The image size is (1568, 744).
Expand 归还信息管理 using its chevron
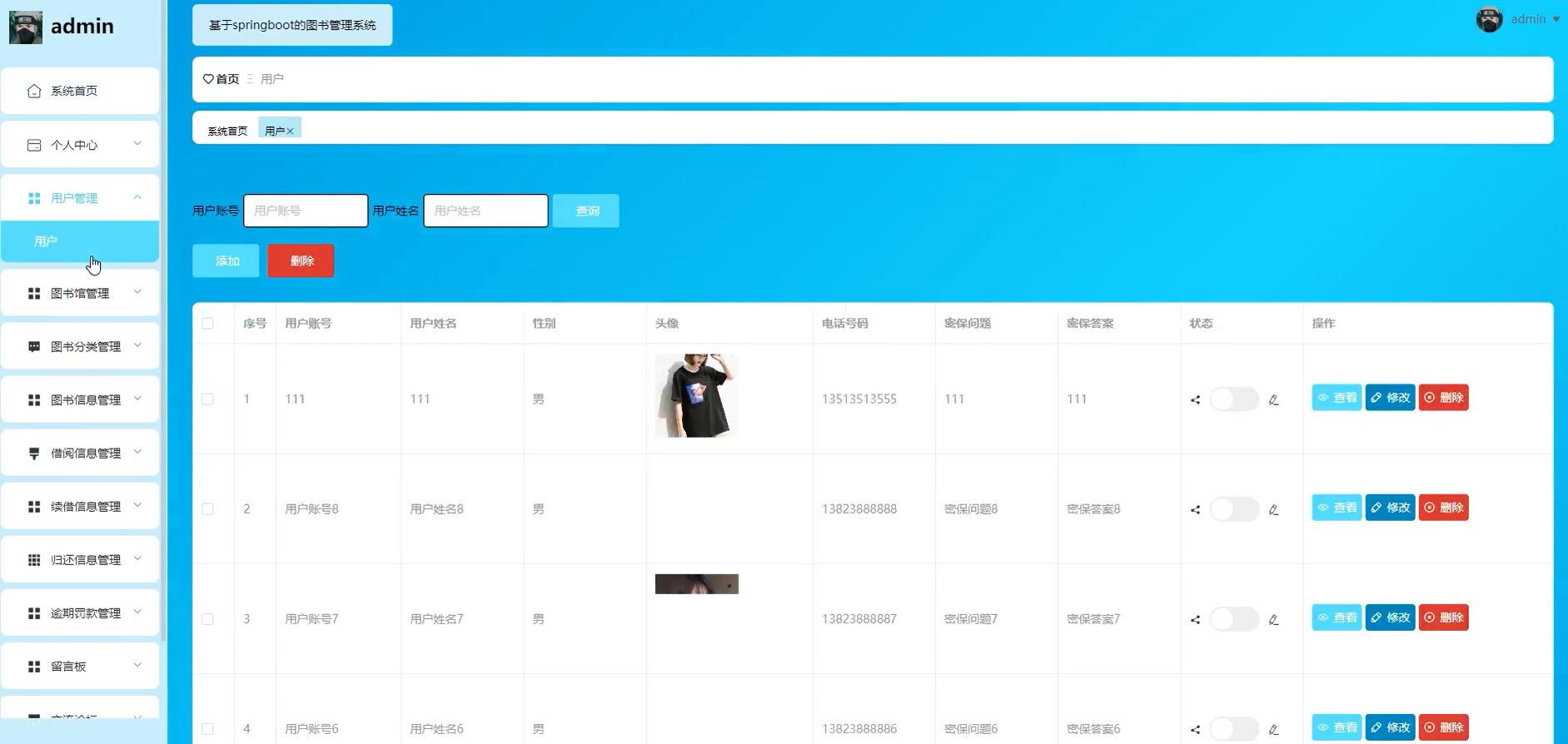coord(137,558)
